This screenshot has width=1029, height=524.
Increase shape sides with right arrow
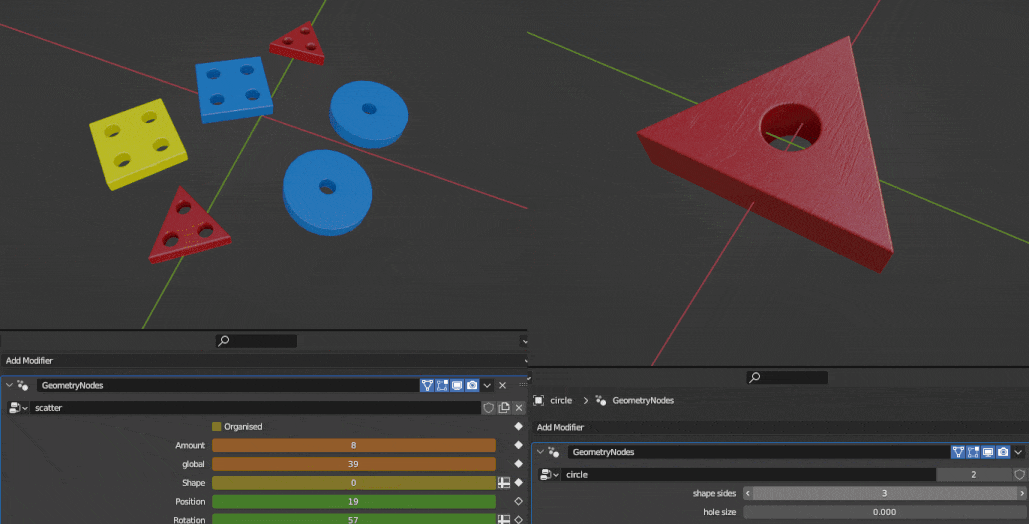pos(1022,493)
